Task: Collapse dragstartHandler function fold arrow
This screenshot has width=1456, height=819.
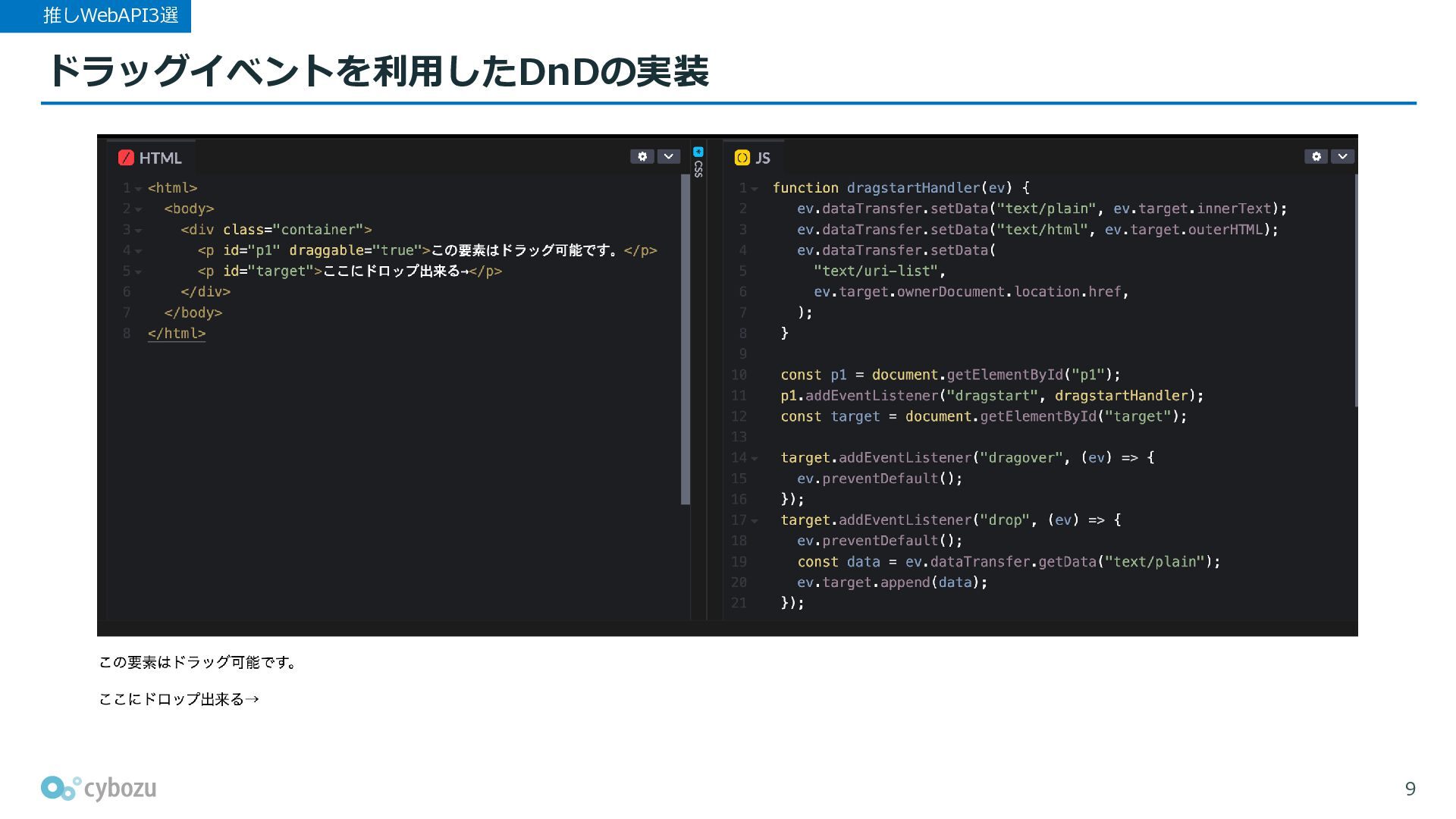Action: 755,189
